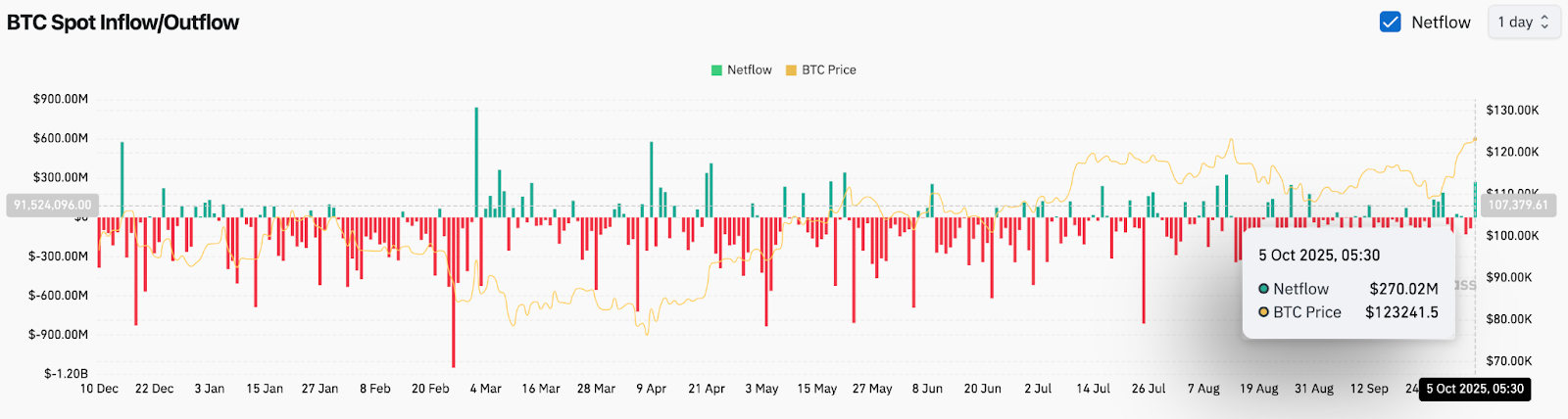Click the green Netflow legend swatch
This screenshot has height=419, width=1568.
pyautogui.click(x=716, y=70)
